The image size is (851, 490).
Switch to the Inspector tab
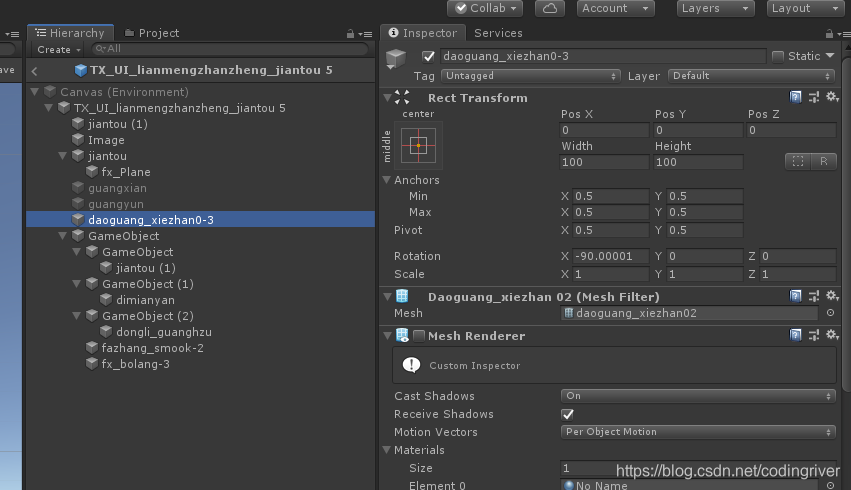423,33
